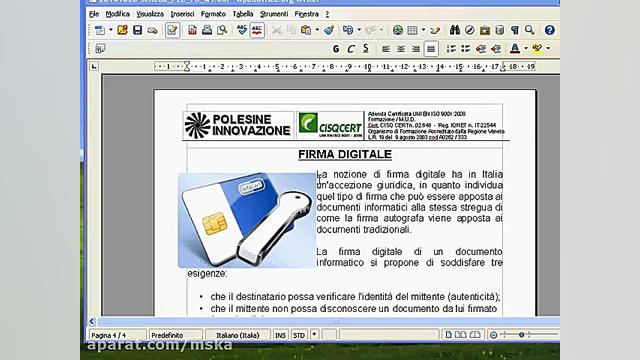Open the undo history dropdown
640x360 pixels.
point(359,30)
